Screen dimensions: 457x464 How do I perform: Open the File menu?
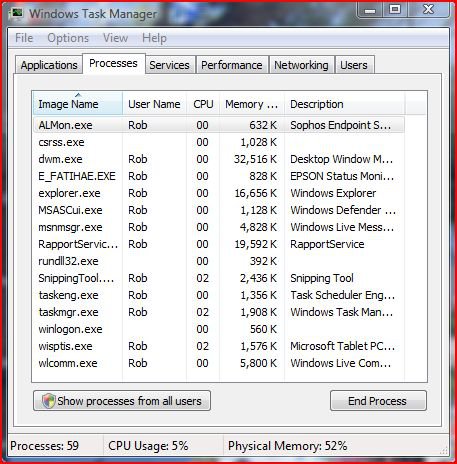[24, 38]
